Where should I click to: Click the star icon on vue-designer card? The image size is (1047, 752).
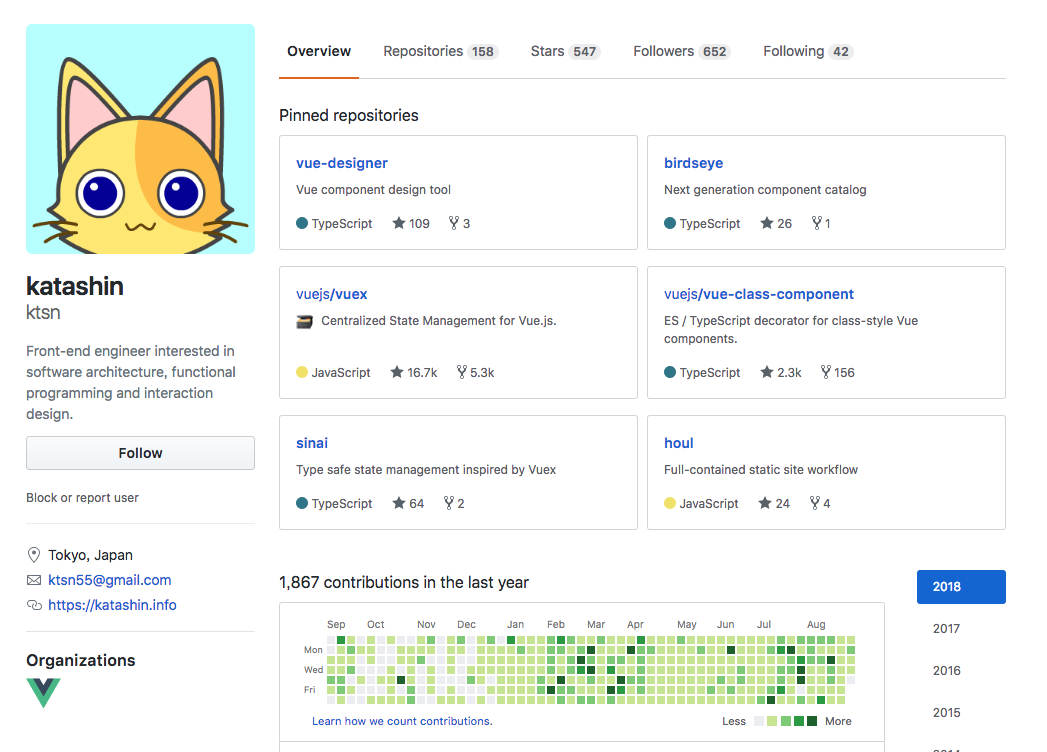pyautogui.click(x=399, y=223)
